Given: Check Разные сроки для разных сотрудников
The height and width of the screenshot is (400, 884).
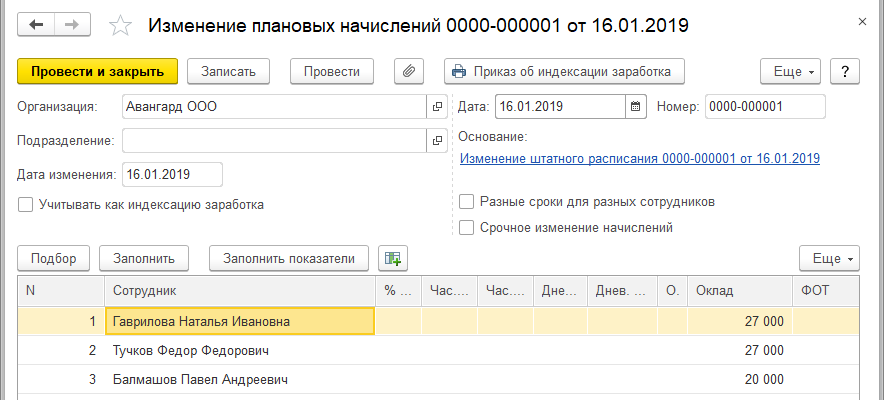Looking at the screenshot, I should pyautogui.click(x=466, y=202).
